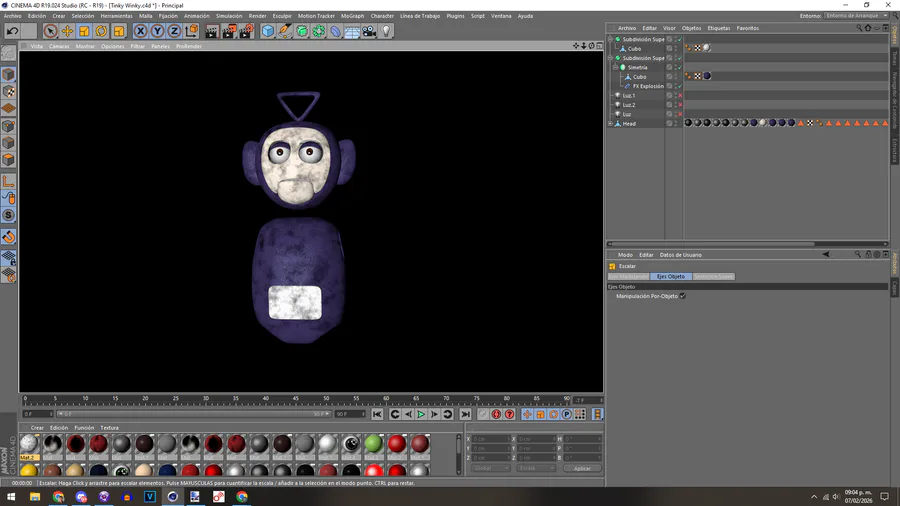
Task: Switch to the Ejes Objeto tab
Action: [x=671, y=277]
